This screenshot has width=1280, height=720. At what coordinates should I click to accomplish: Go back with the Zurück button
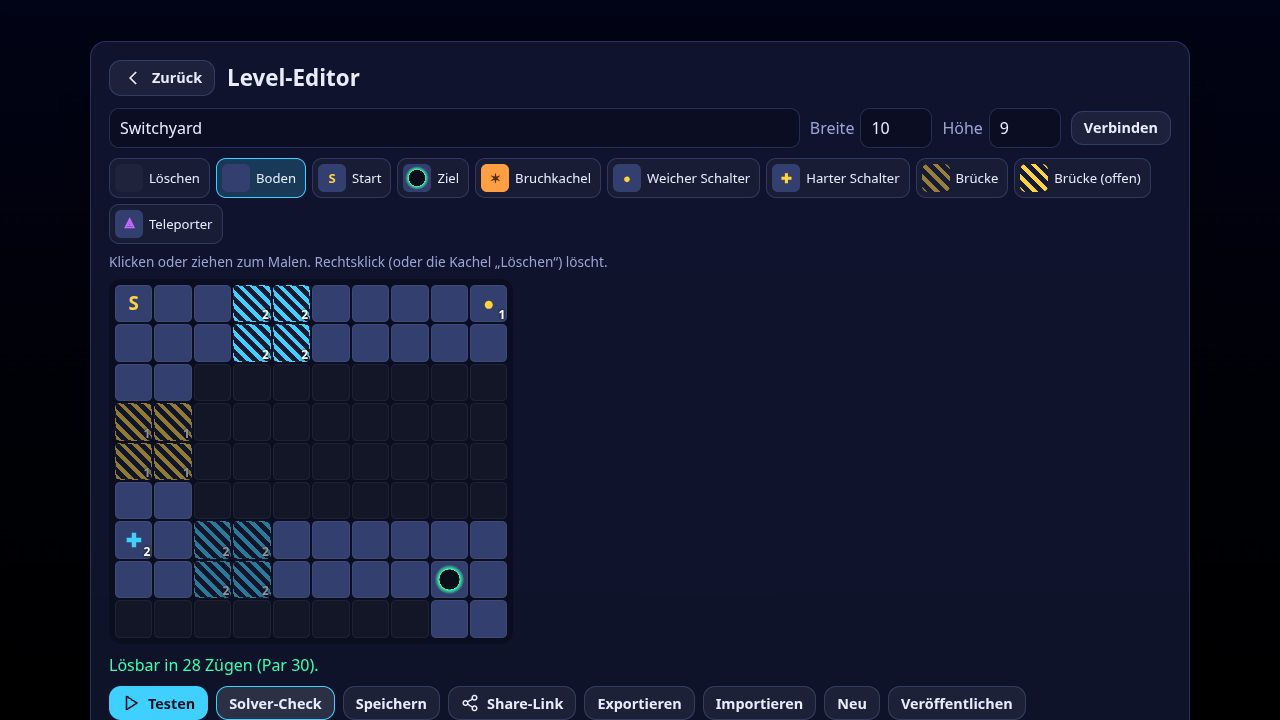[162, 78]
